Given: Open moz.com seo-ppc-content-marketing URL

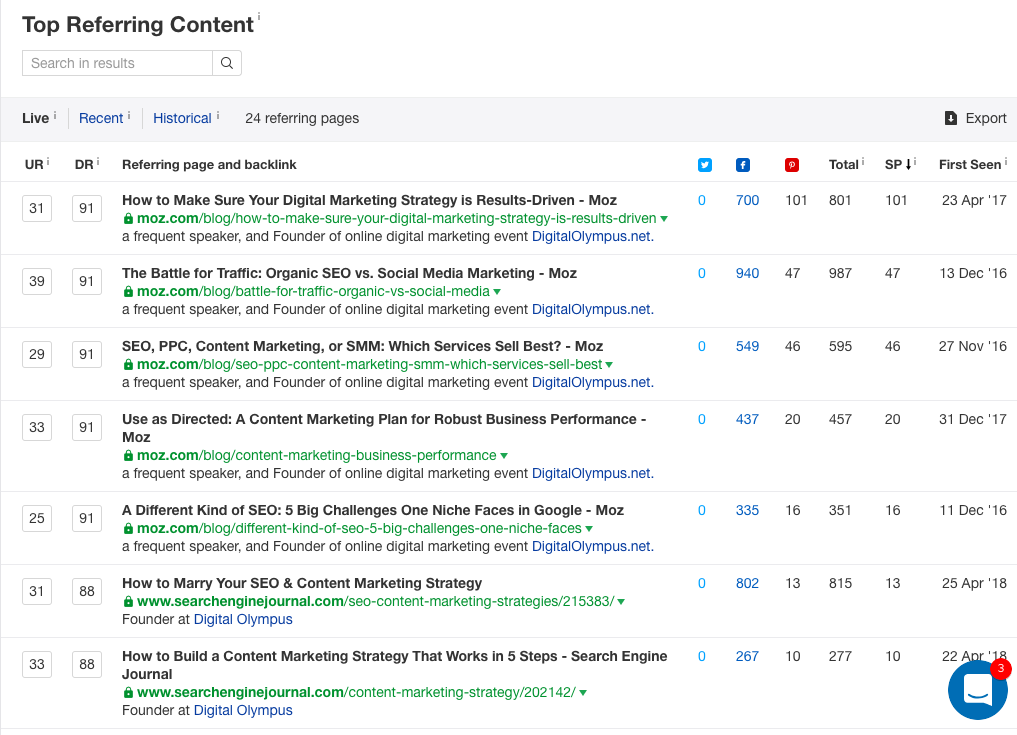Looking at the screenshot, I should click(x=370, y=365).
